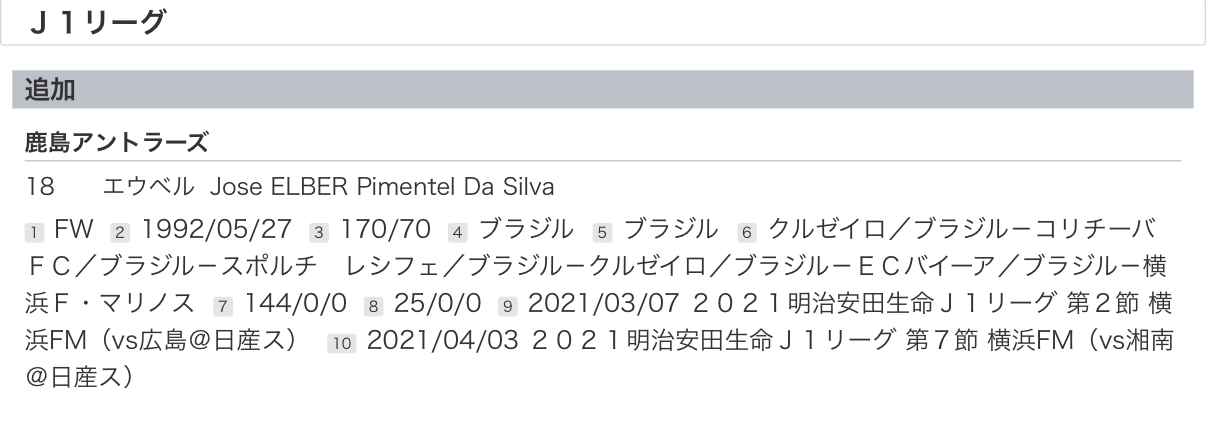Select the 鹿島アントラーズ team name

[116, 143]
